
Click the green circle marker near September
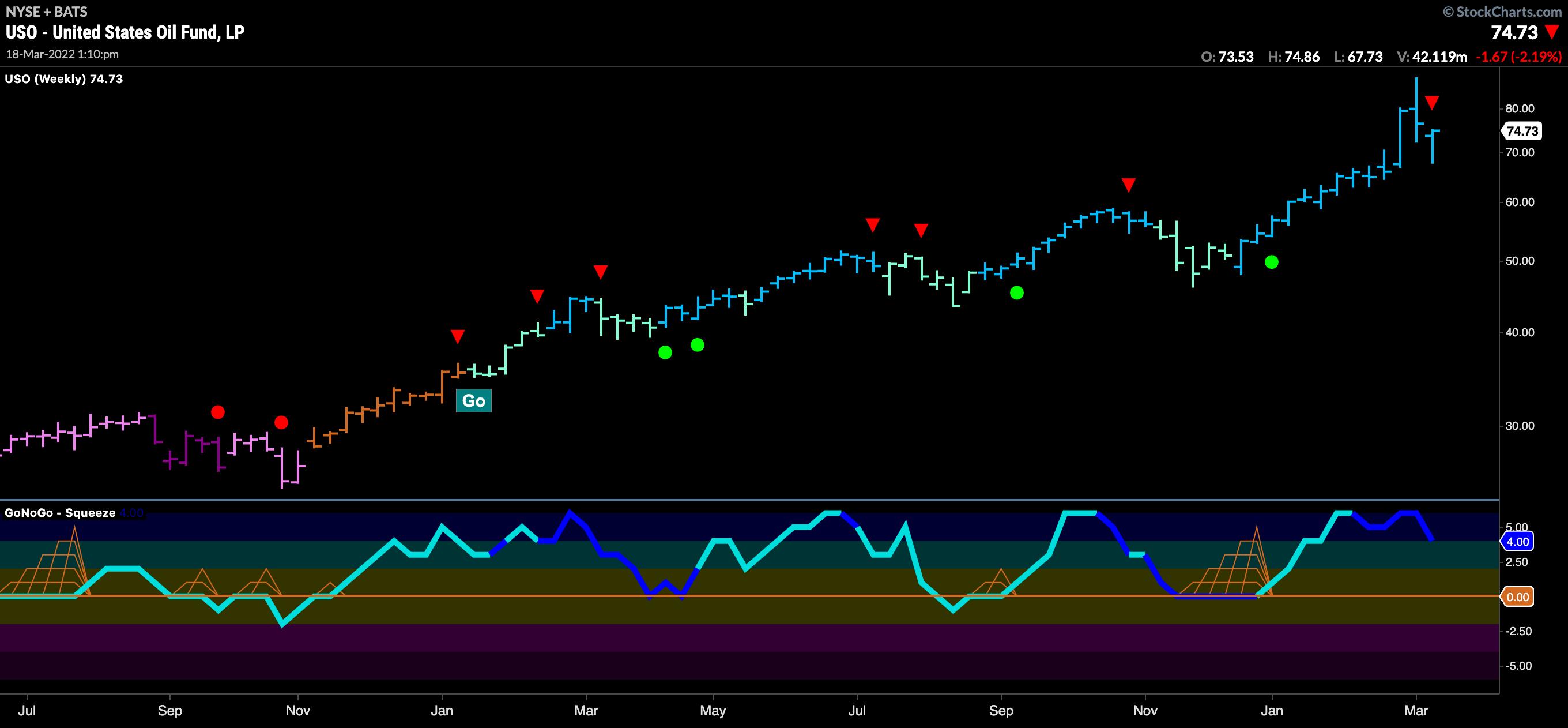pos(1016,293)
